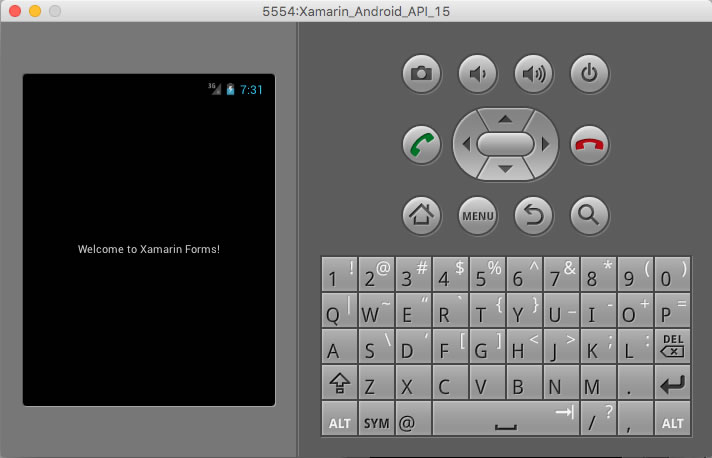Click the period key
Viewport: 712px width, 458px height.
635,383
